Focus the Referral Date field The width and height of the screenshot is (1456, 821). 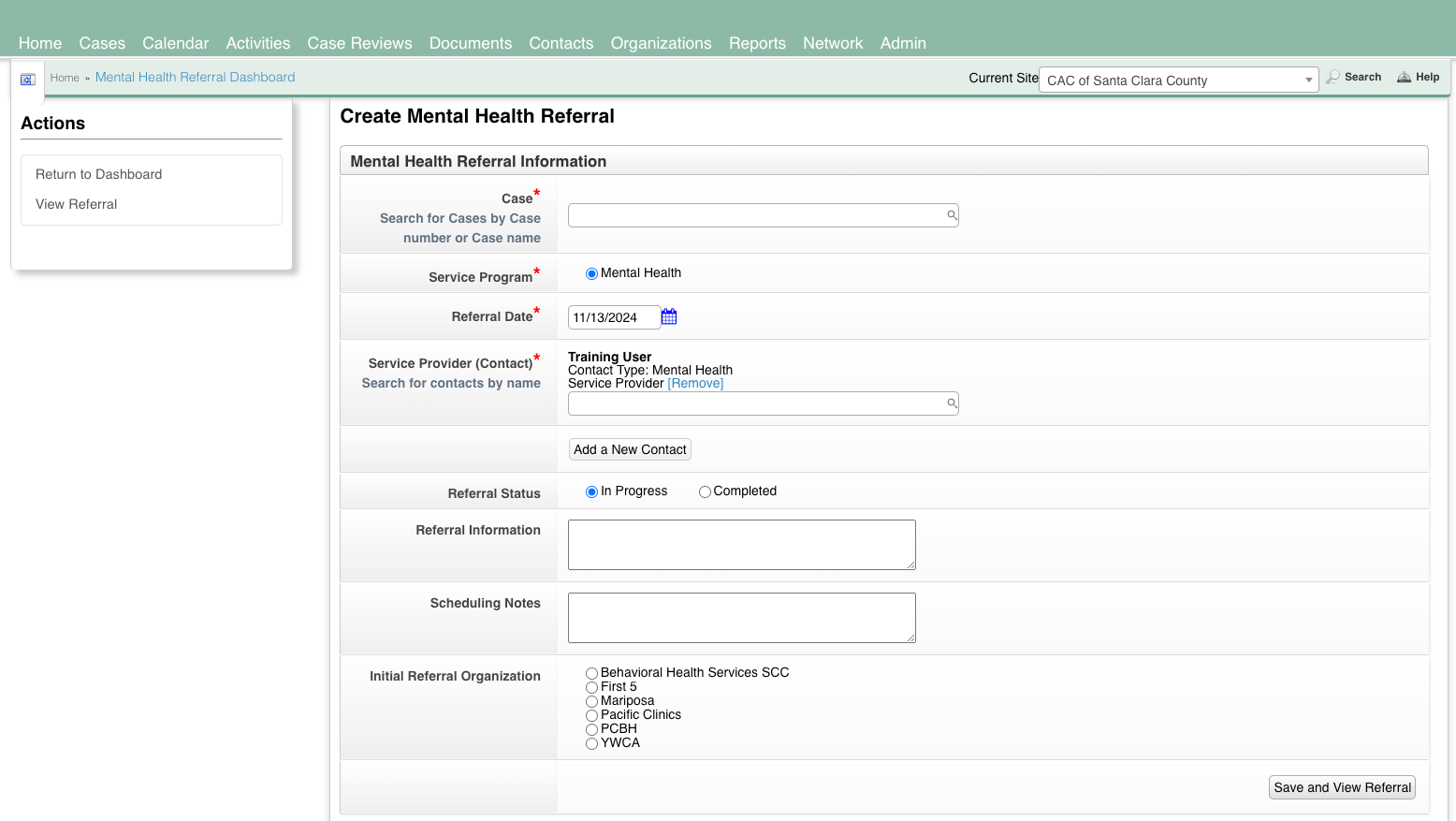614,317
